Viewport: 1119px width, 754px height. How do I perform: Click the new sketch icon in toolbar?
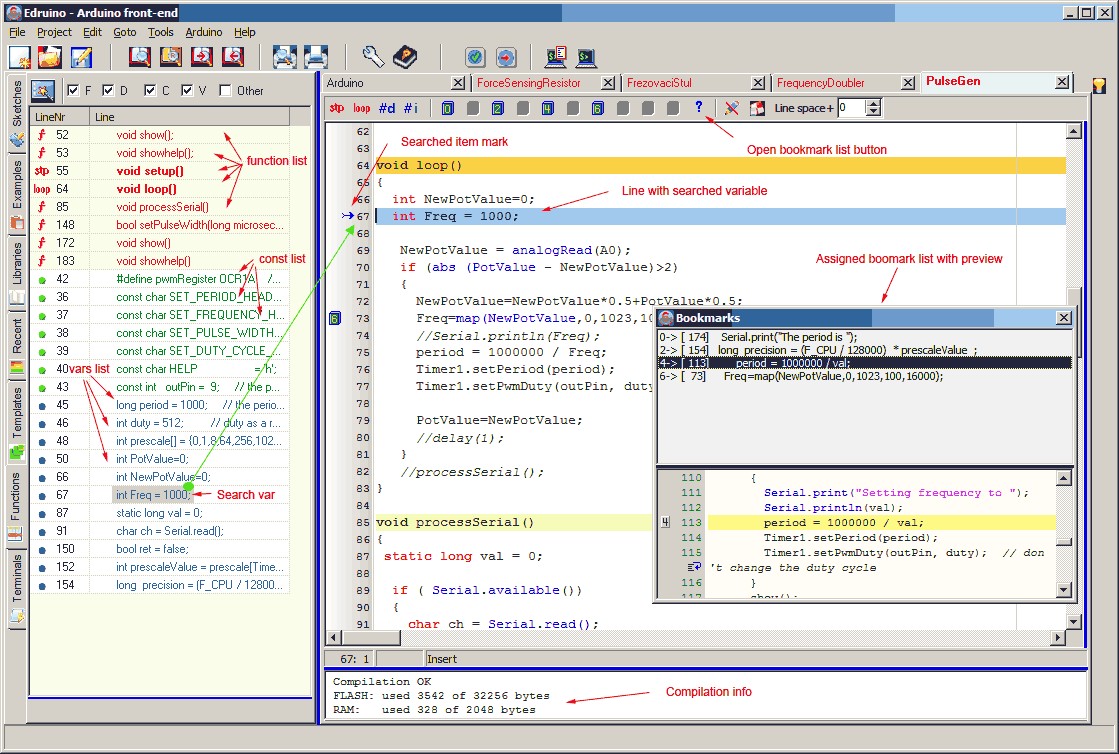tap(21, 57)
